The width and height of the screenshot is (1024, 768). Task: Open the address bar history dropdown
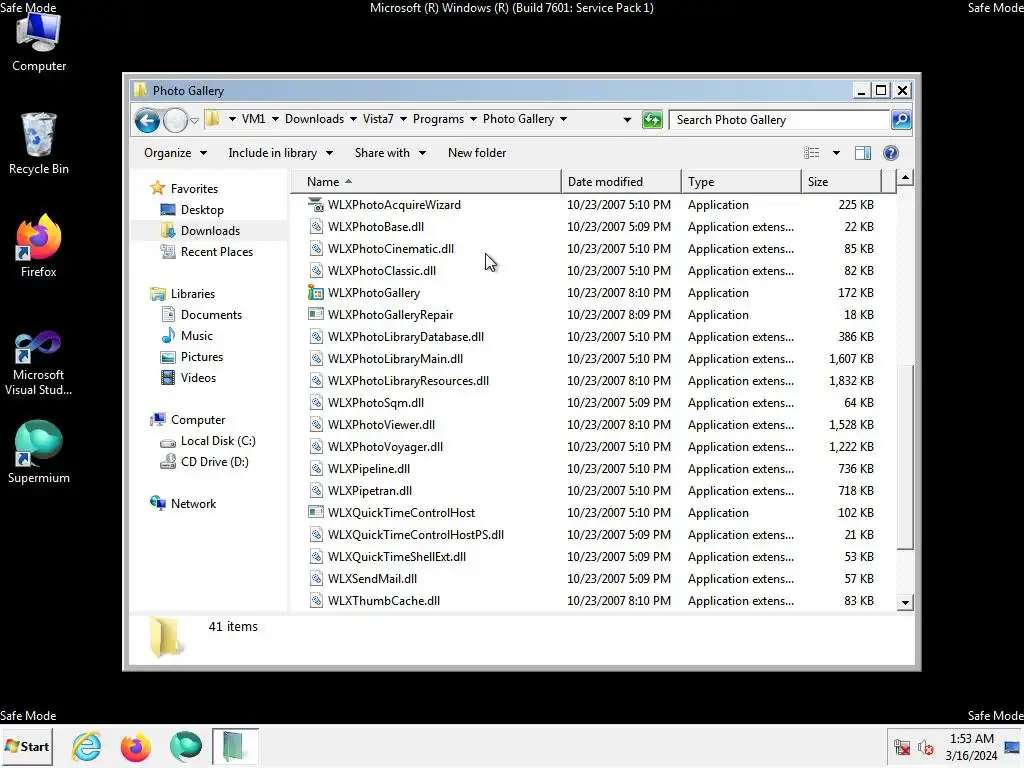tap(627, 120)
